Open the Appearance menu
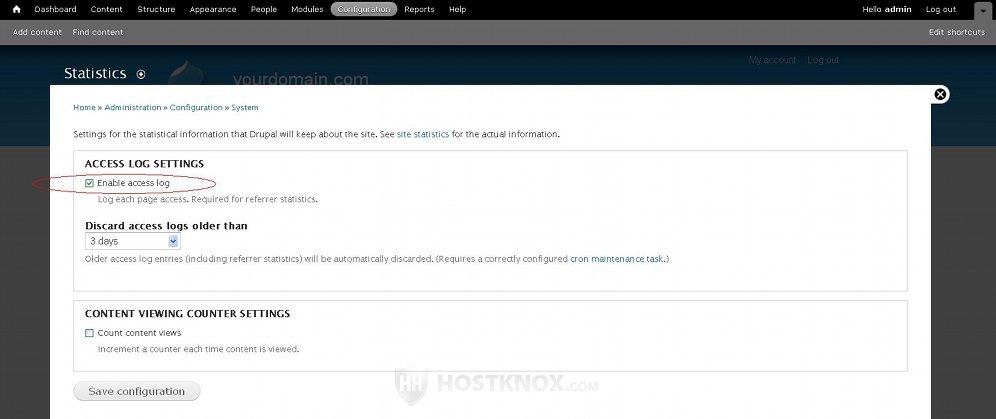Image resolution: width=996 pixels, height=419 pixels. (x=213, y=10)
